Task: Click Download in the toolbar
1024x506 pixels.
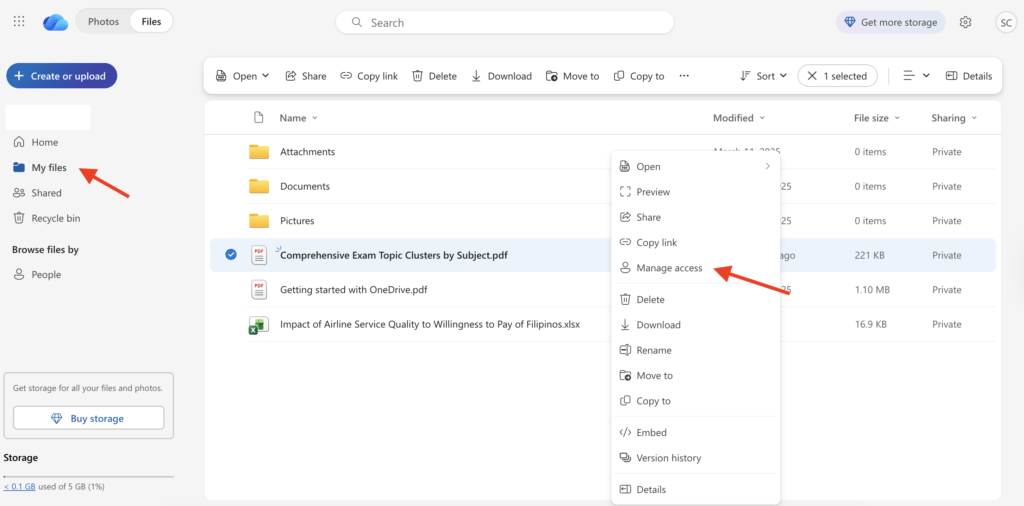Action: [x=501, y=76]
